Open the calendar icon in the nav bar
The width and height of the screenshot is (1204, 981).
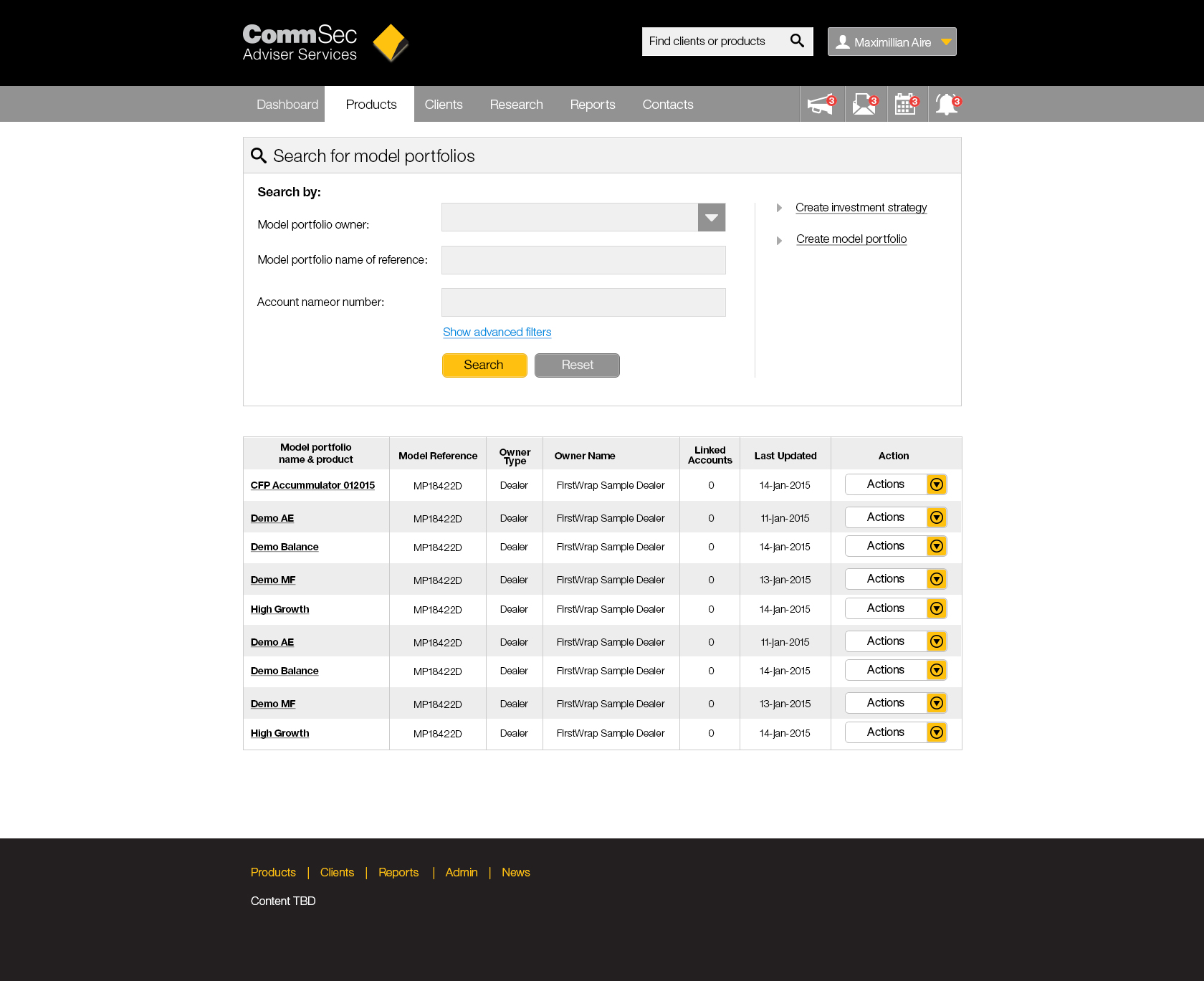click(x=907, y=105)
